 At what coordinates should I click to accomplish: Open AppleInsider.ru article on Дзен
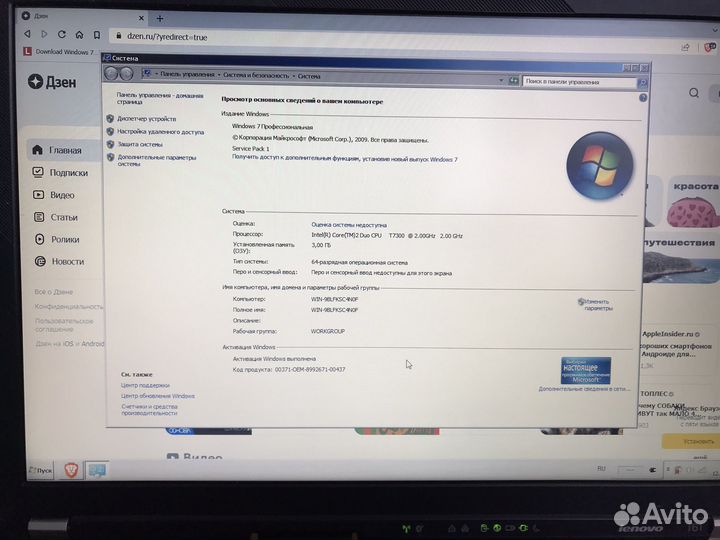click(677, 344)
